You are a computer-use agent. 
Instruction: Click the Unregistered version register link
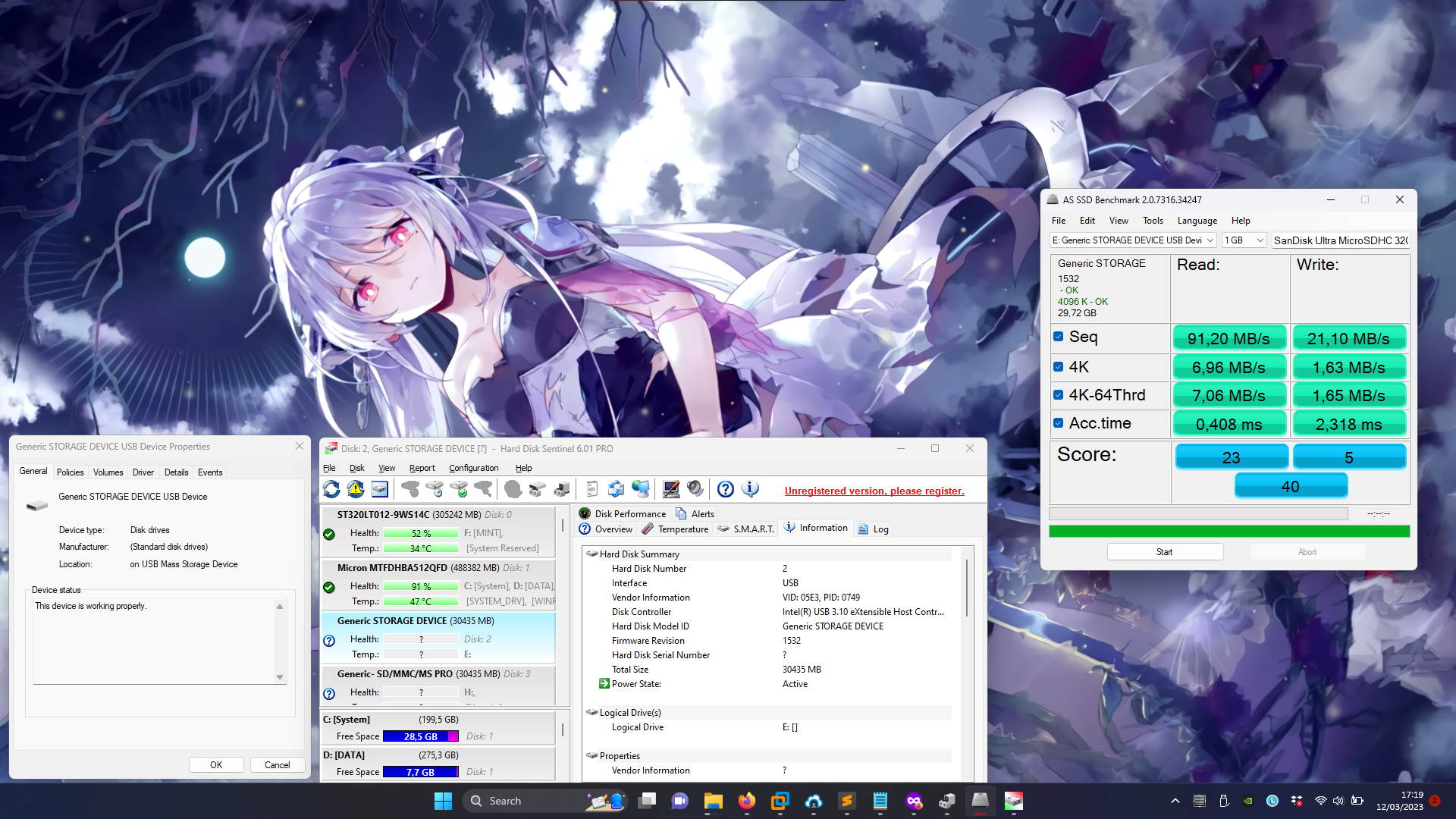874,491
